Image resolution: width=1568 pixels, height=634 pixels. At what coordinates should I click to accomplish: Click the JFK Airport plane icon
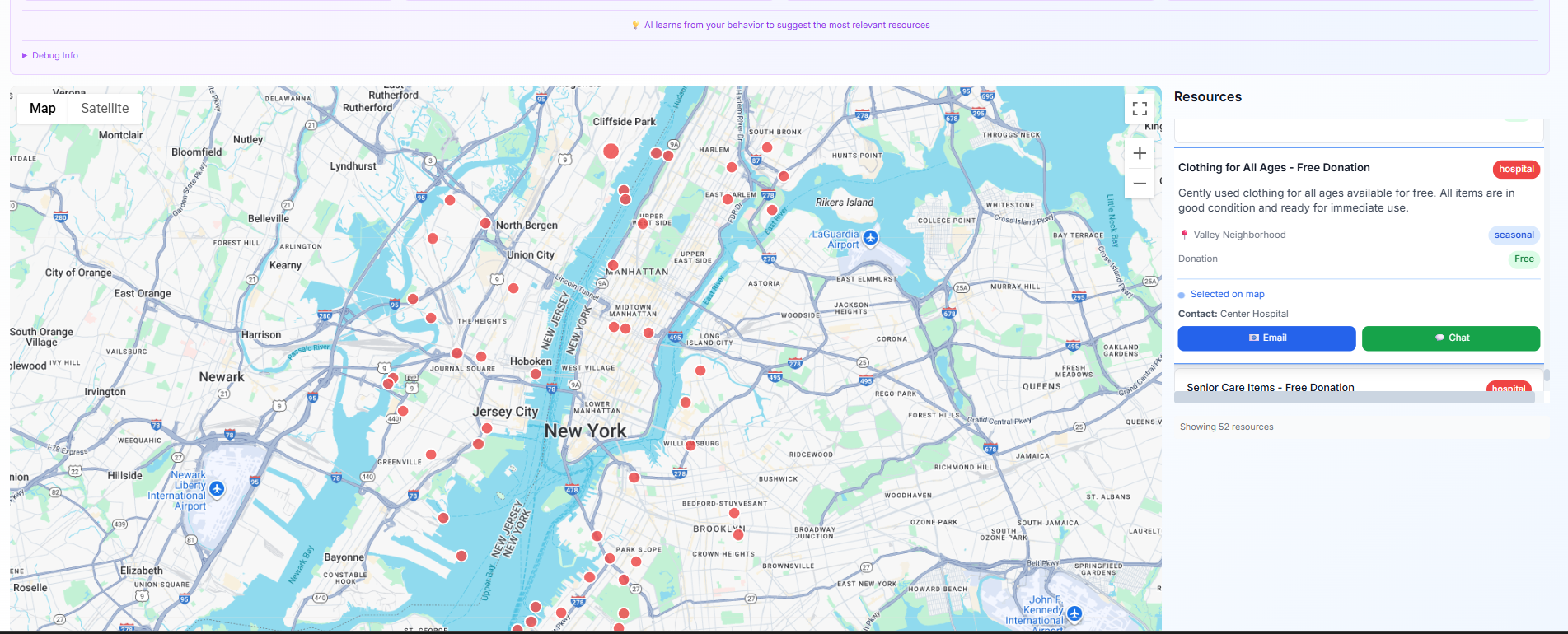tap(1074, 613)
